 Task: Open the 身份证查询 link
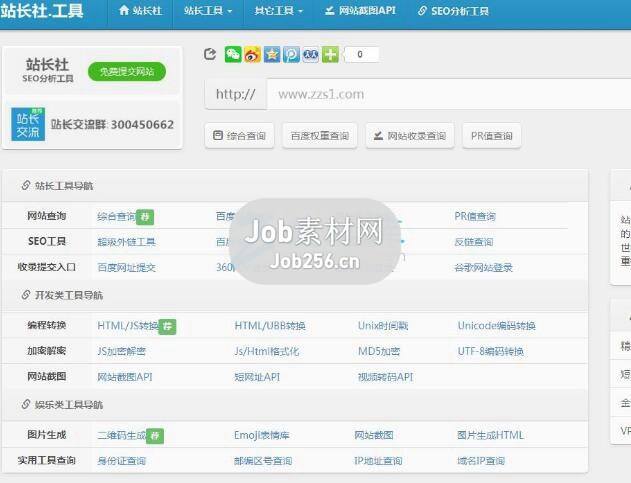(122, 461)
